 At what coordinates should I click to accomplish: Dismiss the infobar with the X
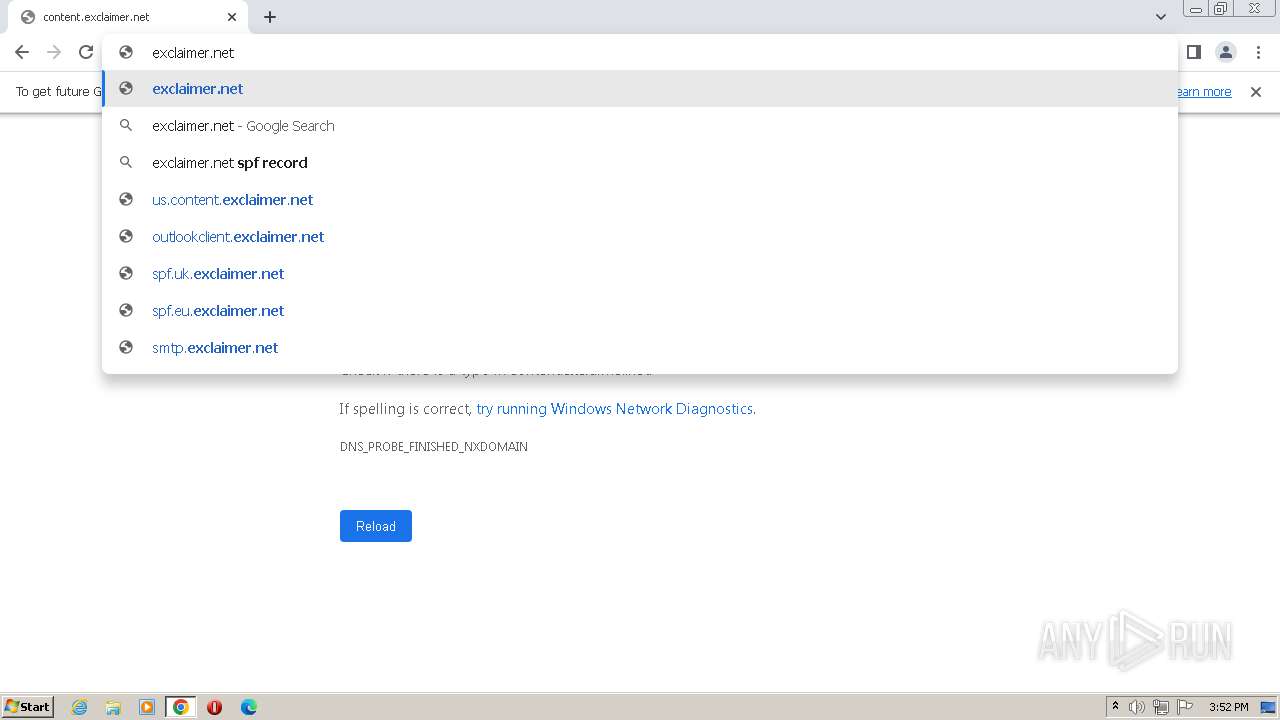coord(1256,92)
